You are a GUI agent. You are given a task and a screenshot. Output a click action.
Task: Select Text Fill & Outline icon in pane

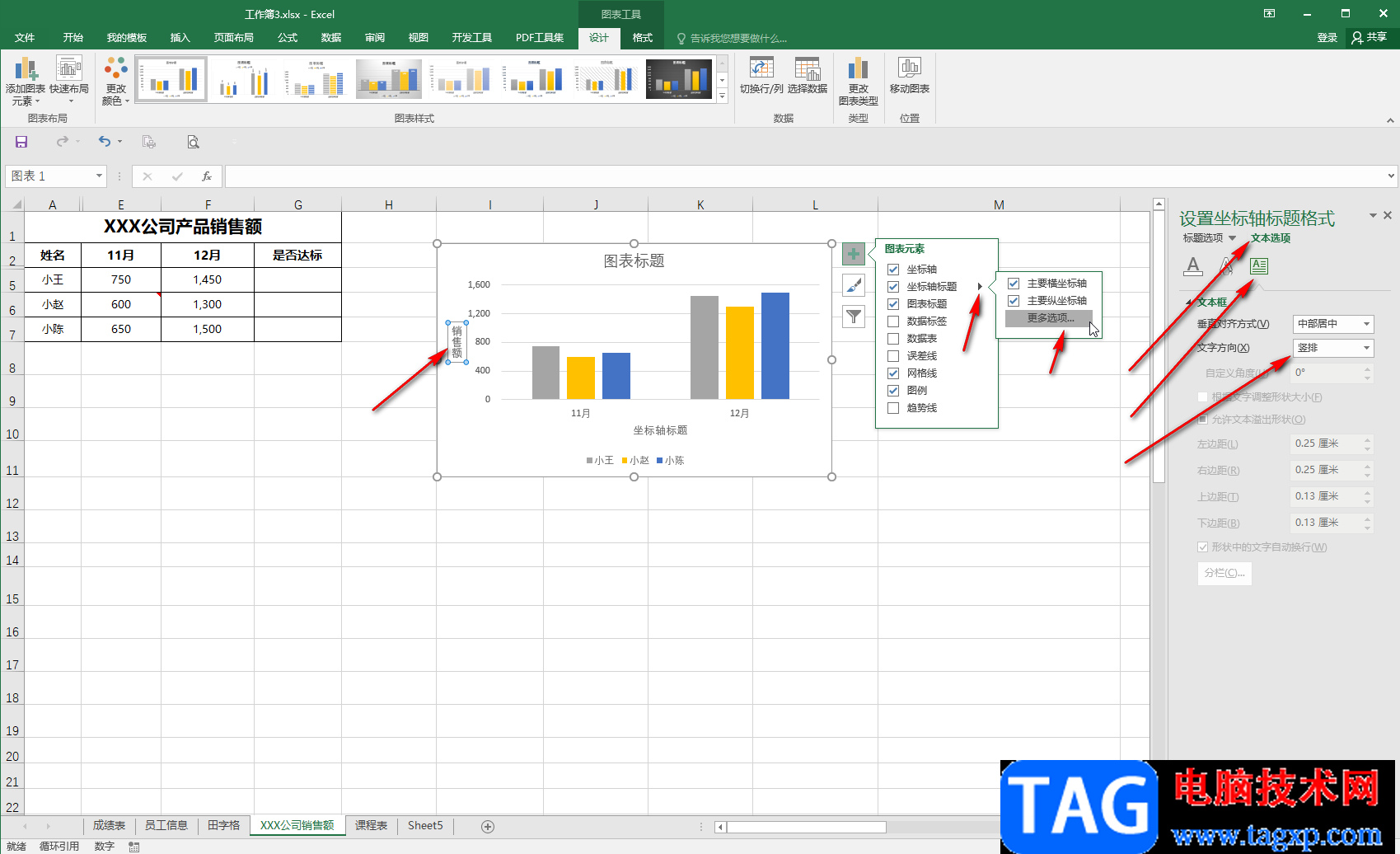(1192, 265)
